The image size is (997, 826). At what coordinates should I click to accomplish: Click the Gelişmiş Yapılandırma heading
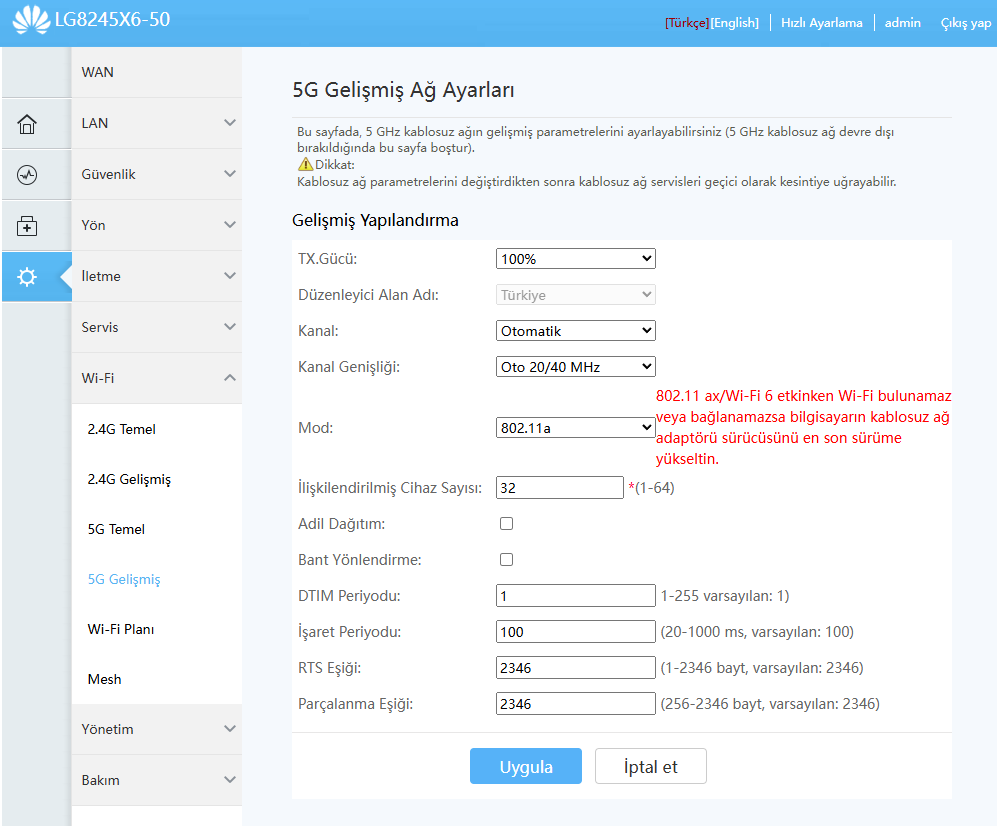[375, 221]
